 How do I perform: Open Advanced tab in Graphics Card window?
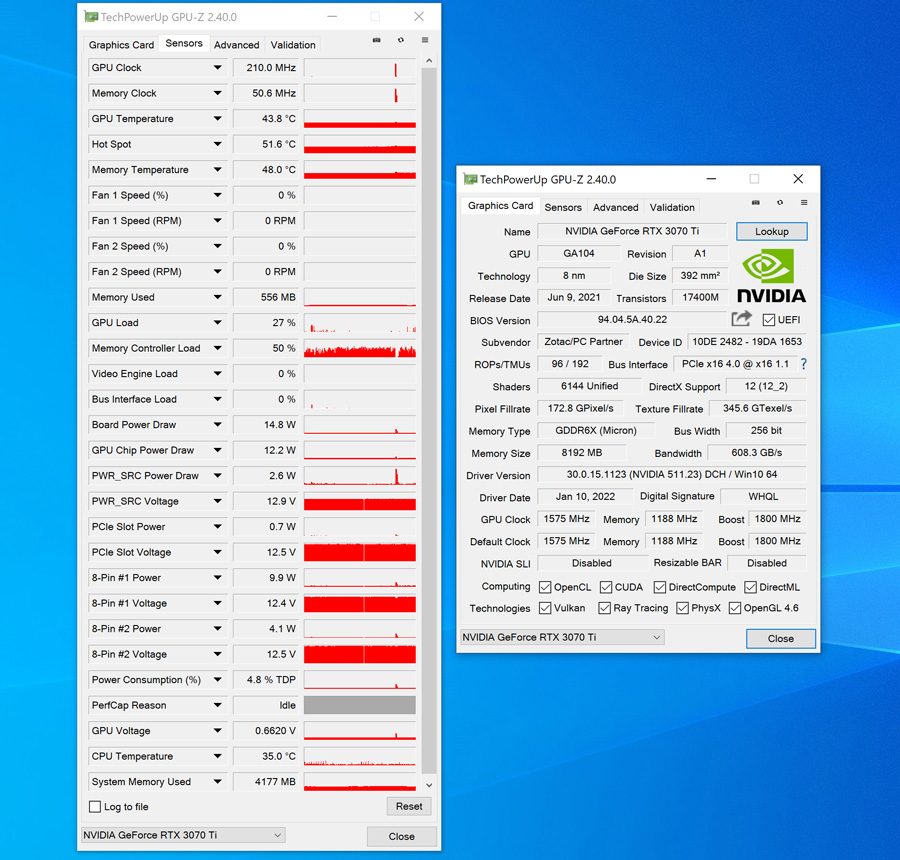(615, 207)
